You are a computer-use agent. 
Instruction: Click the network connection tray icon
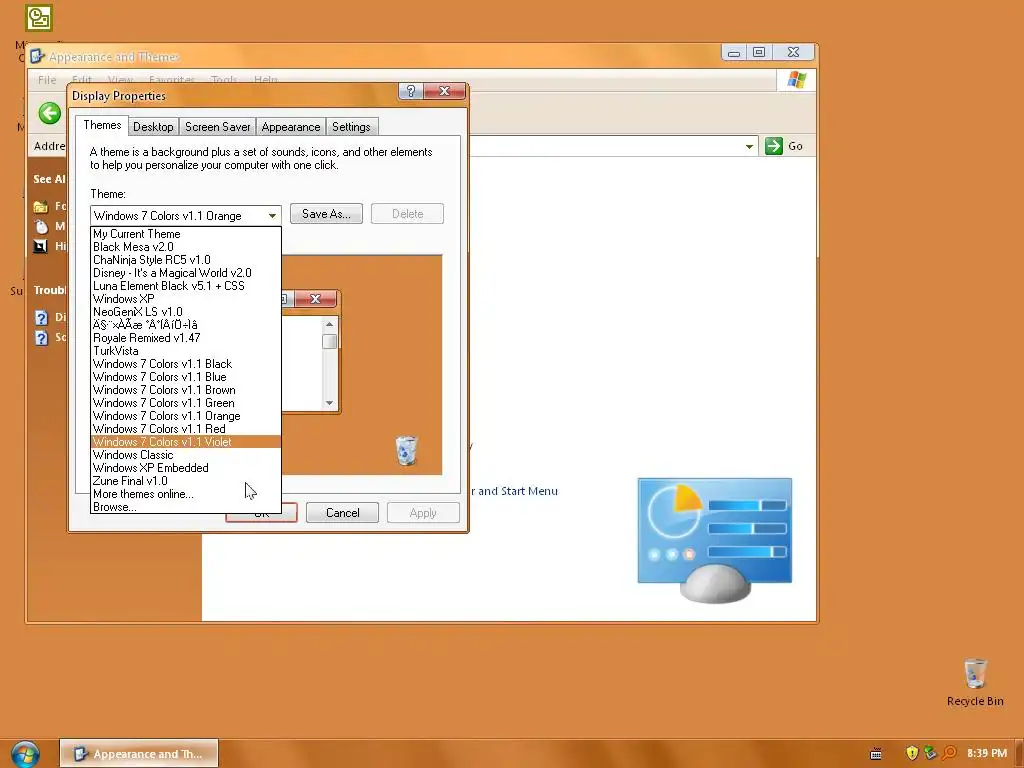(931, 753)
